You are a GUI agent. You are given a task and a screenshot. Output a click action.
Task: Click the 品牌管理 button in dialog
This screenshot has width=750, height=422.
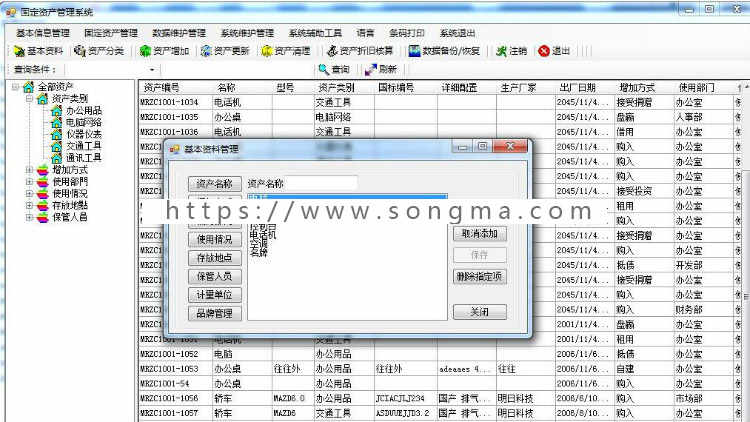pos(215,313)
